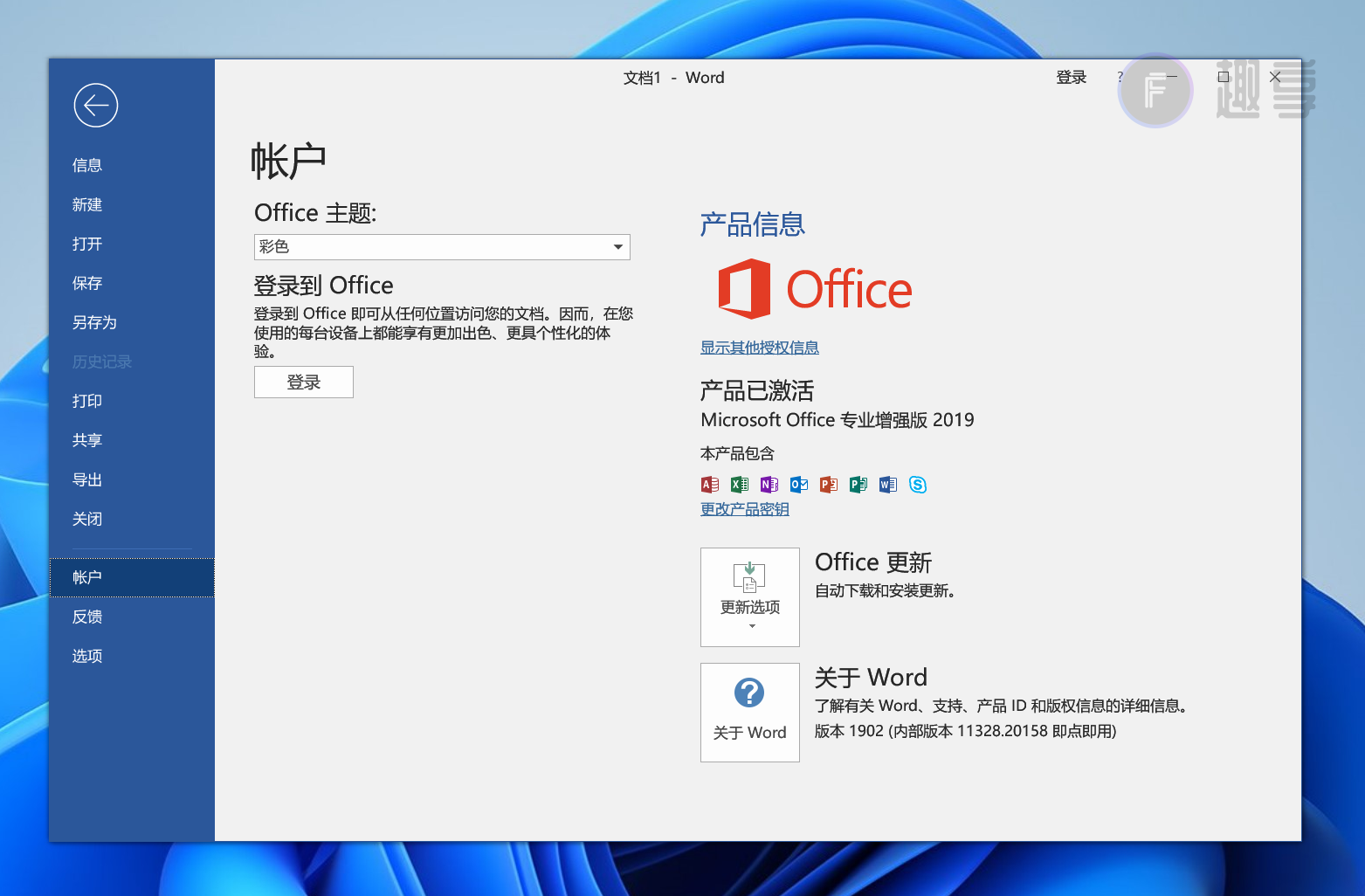1365x896 pixels.
Task: Click the Microsoft Office 专业增强版 2019 text
Action: click(838, 420)
